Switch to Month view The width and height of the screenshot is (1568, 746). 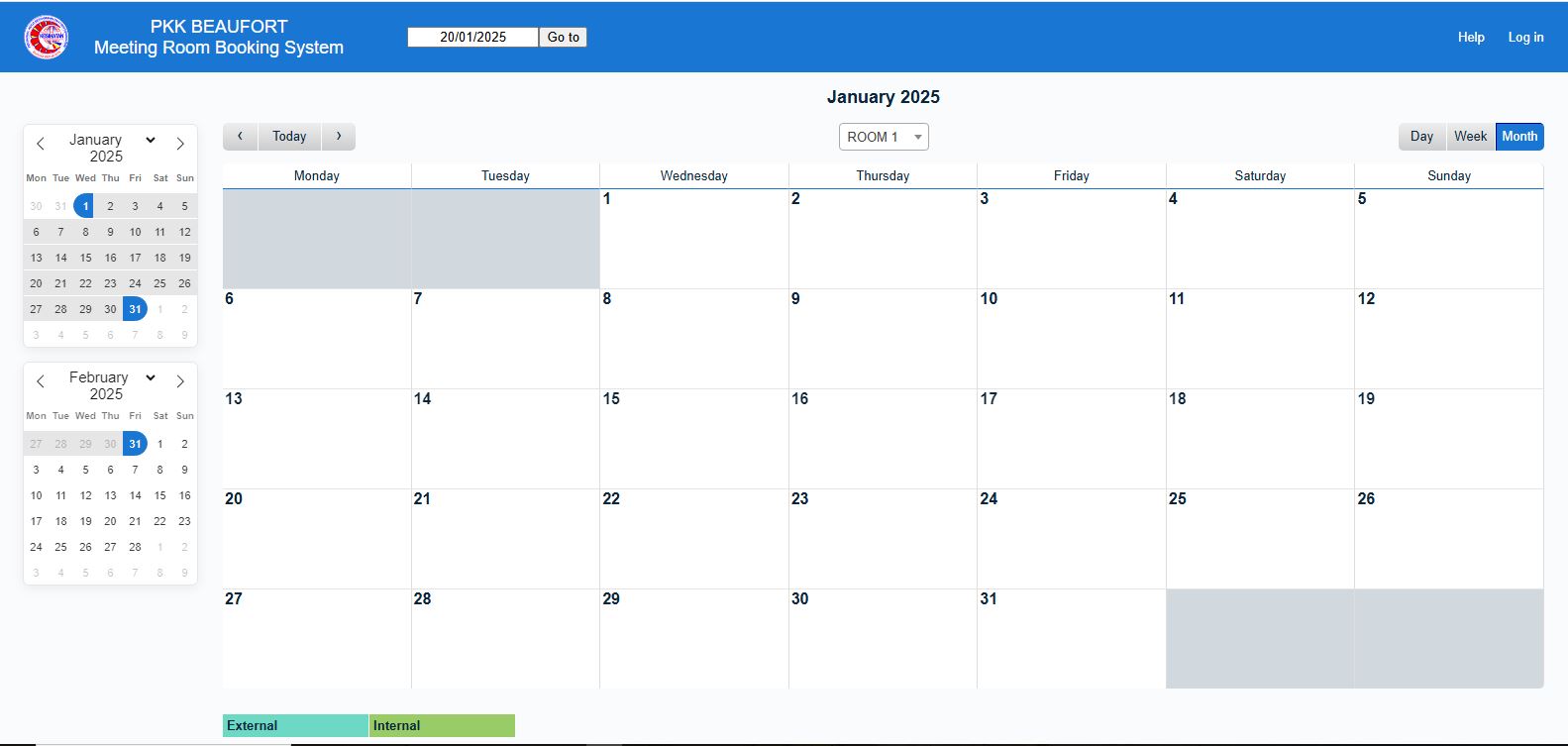[1519, 137]
